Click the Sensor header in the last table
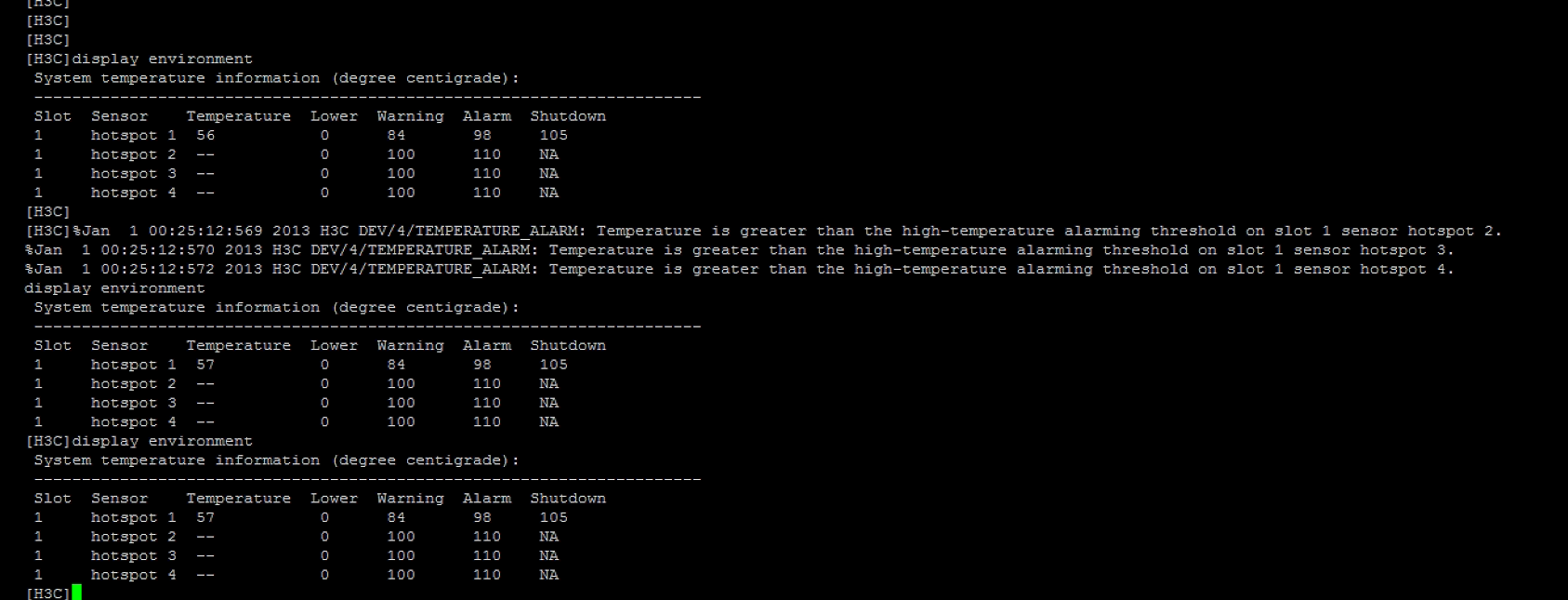1568x600 pixels. point(119,499)
